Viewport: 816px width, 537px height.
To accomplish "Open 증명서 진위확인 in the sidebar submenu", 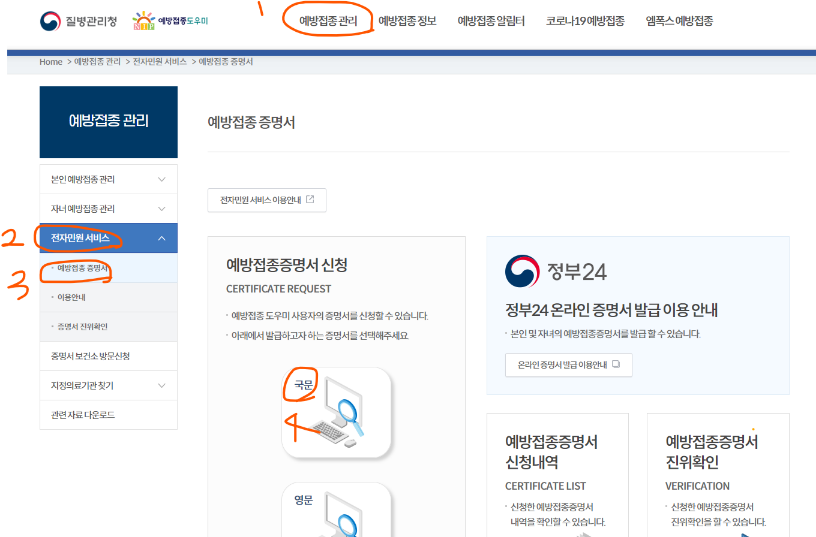I will click(109, 326).
